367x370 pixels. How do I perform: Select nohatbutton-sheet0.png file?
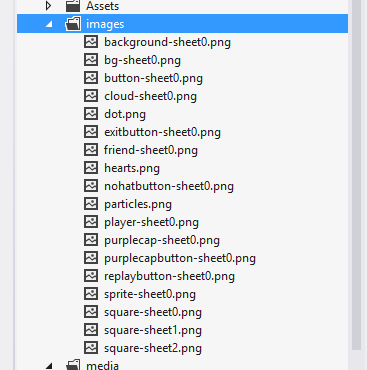169,186
